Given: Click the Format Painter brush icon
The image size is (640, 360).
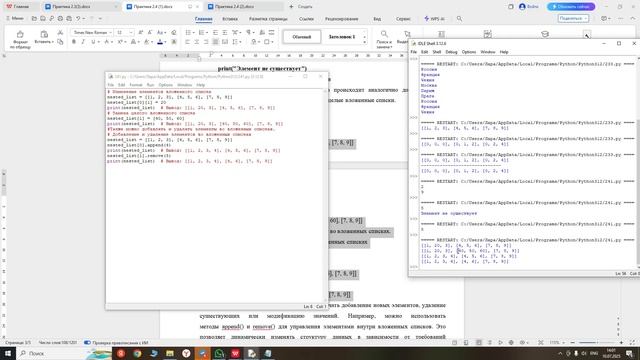Looking at the screenshot, I should coord(20,34).
